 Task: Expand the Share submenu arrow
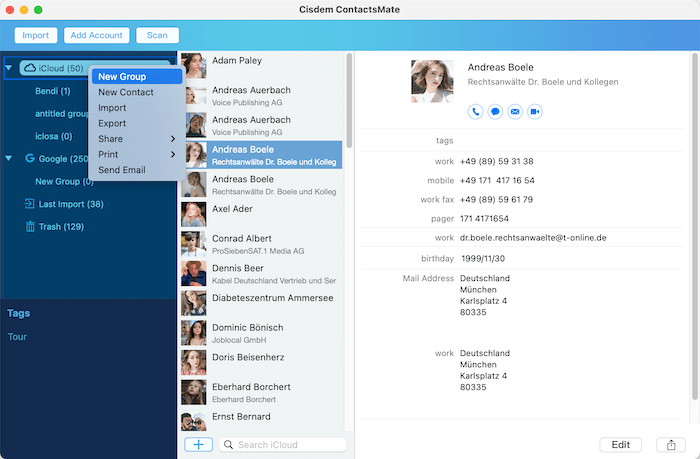(x=173, y=139)
